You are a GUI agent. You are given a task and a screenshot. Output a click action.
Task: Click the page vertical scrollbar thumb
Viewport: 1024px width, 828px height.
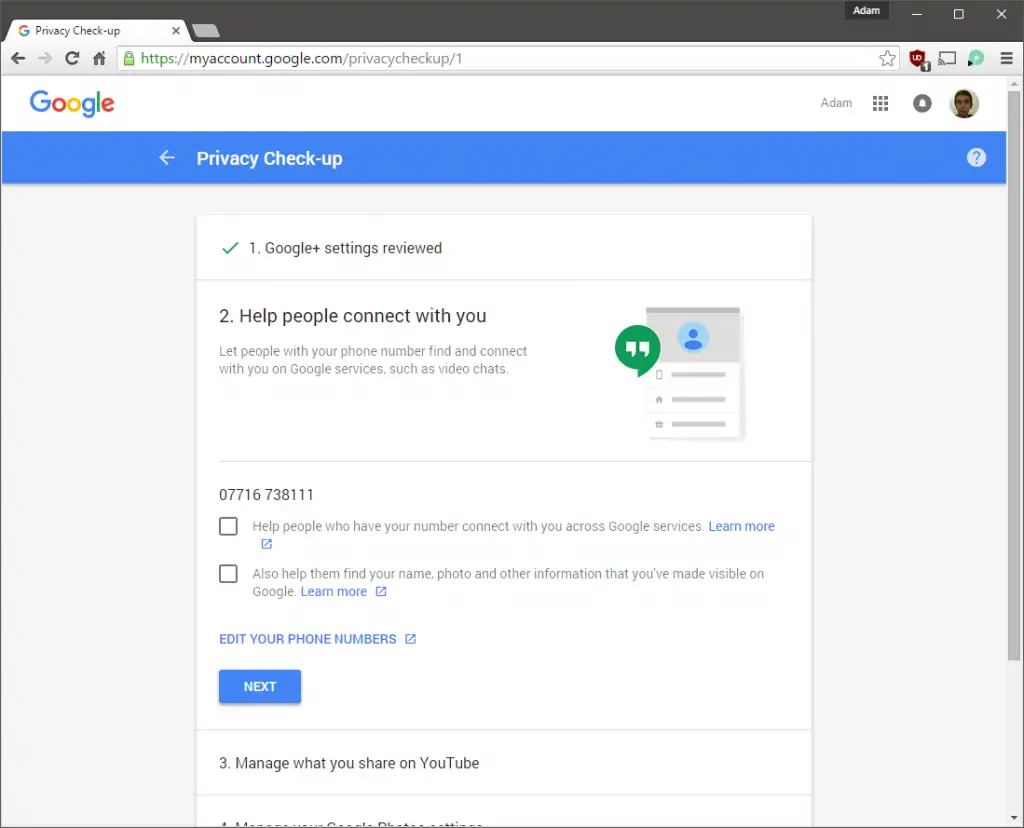click(x=1014, y=375)
